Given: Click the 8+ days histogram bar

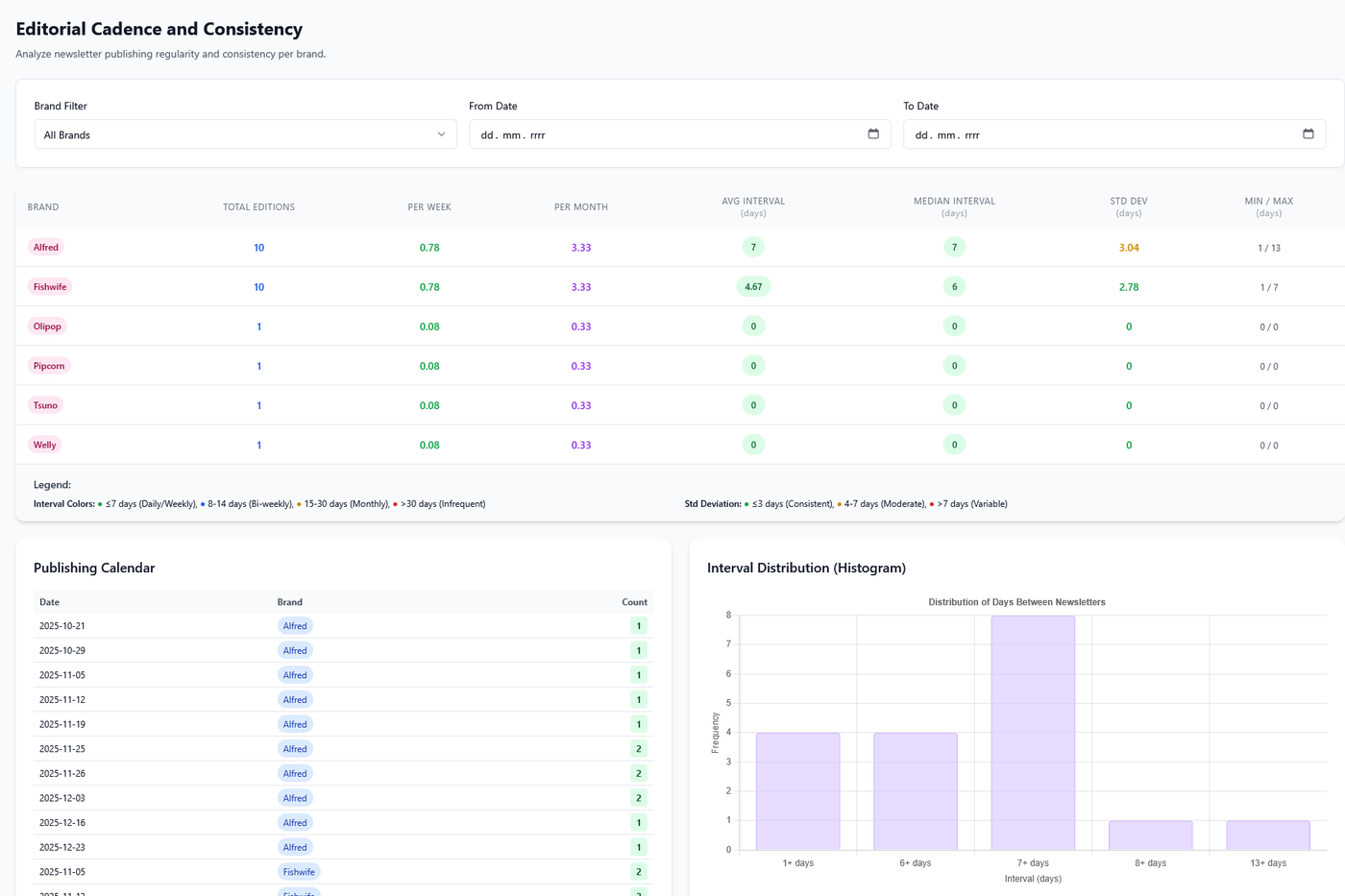Looking at the screenshot, I should click(1151, 835).
